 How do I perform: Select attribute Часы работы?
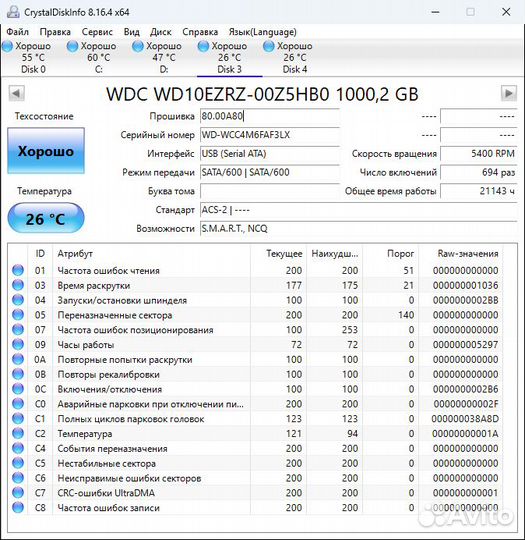86,345
